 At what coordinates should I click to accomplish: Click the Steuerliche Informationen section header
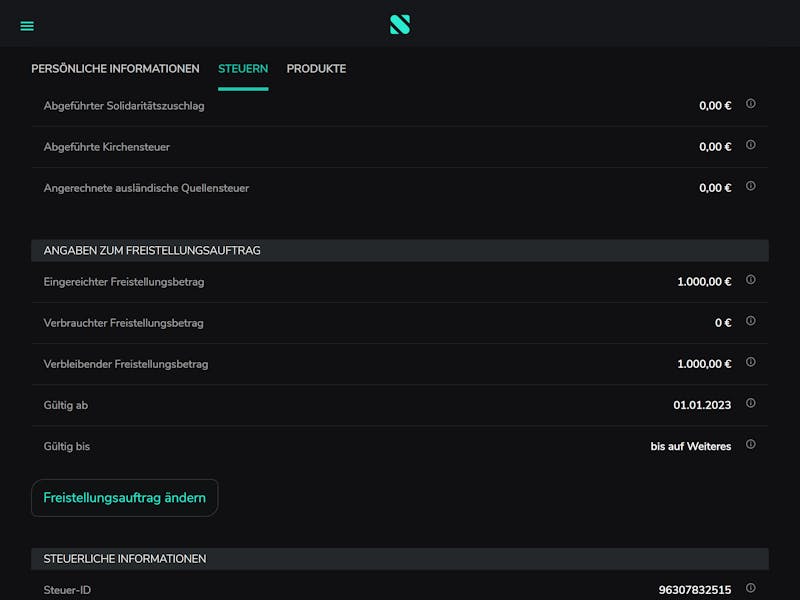(400, 559)
